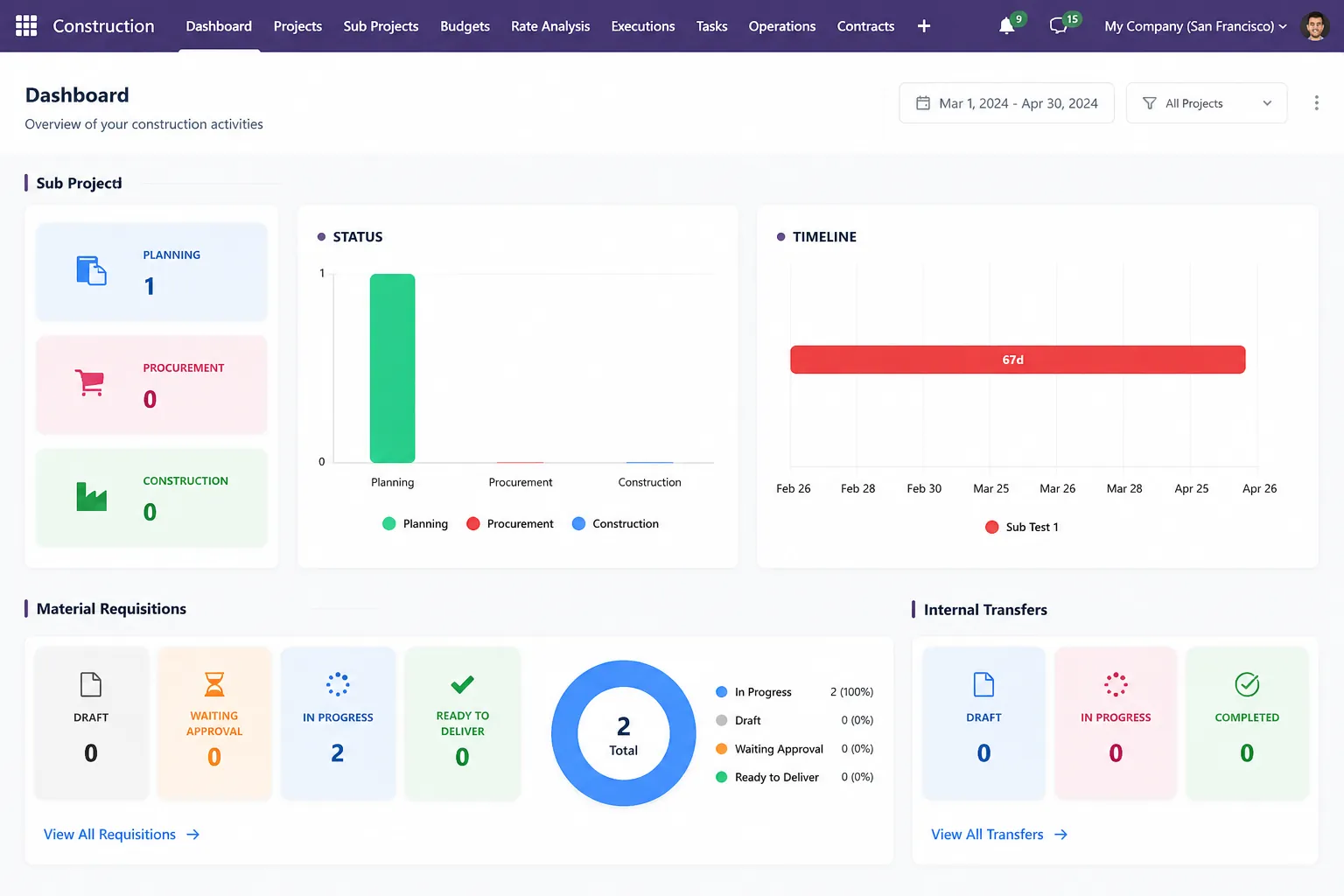Open the Executions menu
The height and width of the screenshot is (896, 1344).
pyautogui.click(x=643, y=26)
